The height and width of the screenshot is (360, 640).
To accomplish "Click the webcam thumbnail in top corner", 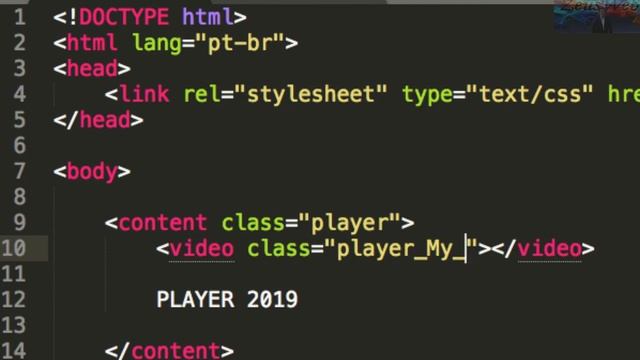I will coord(597,16).
